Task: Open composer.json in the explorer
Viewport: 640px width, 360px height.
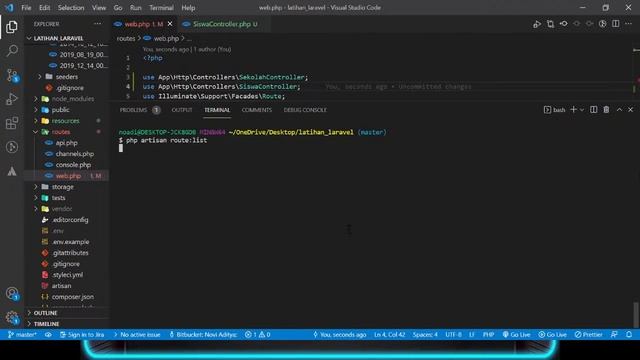Action: coord(73,297)
